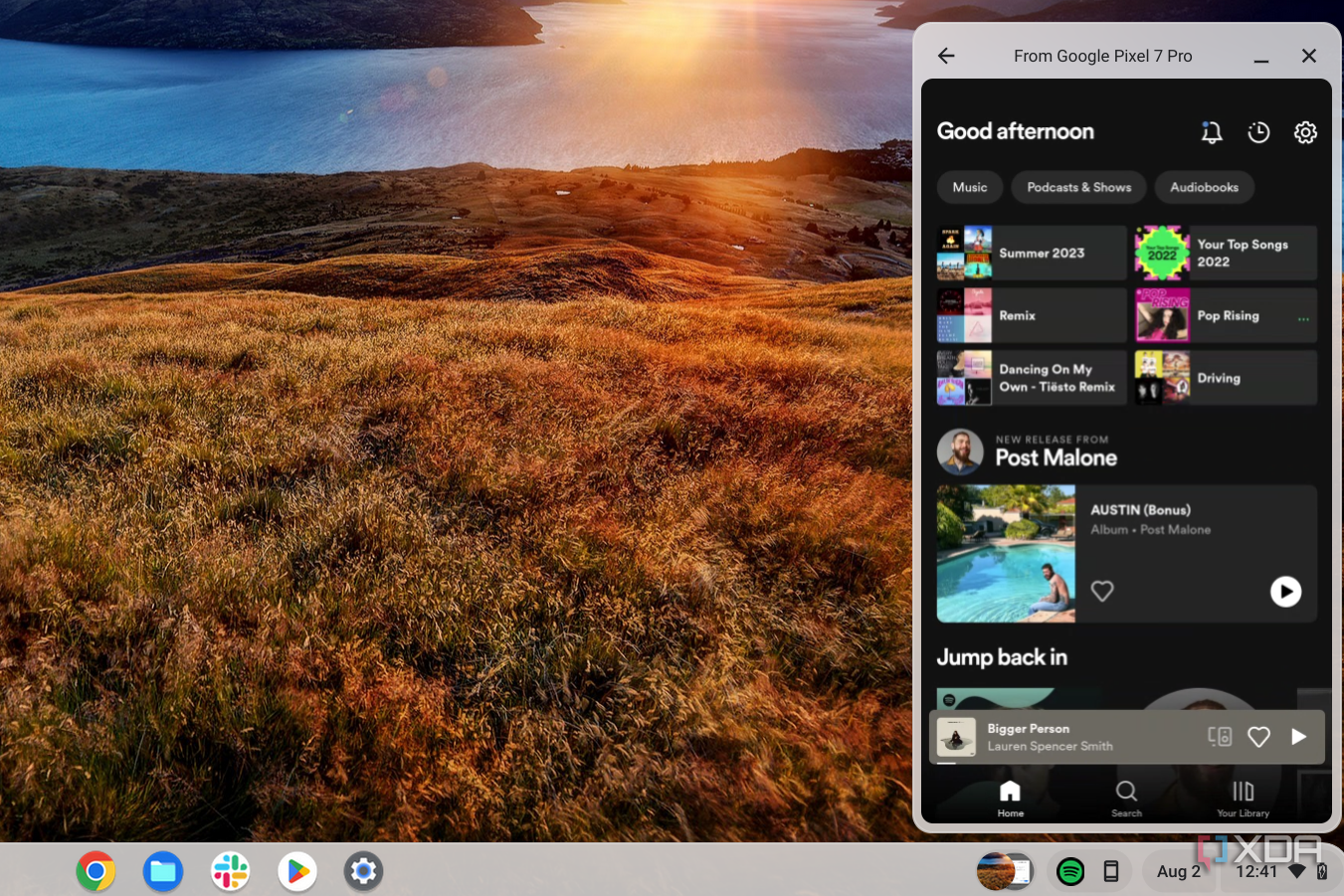The width and height of the screenshot is (1344, 896).
Task: Open Bigger Person now playing bar
Action: tap(1127, 737)
